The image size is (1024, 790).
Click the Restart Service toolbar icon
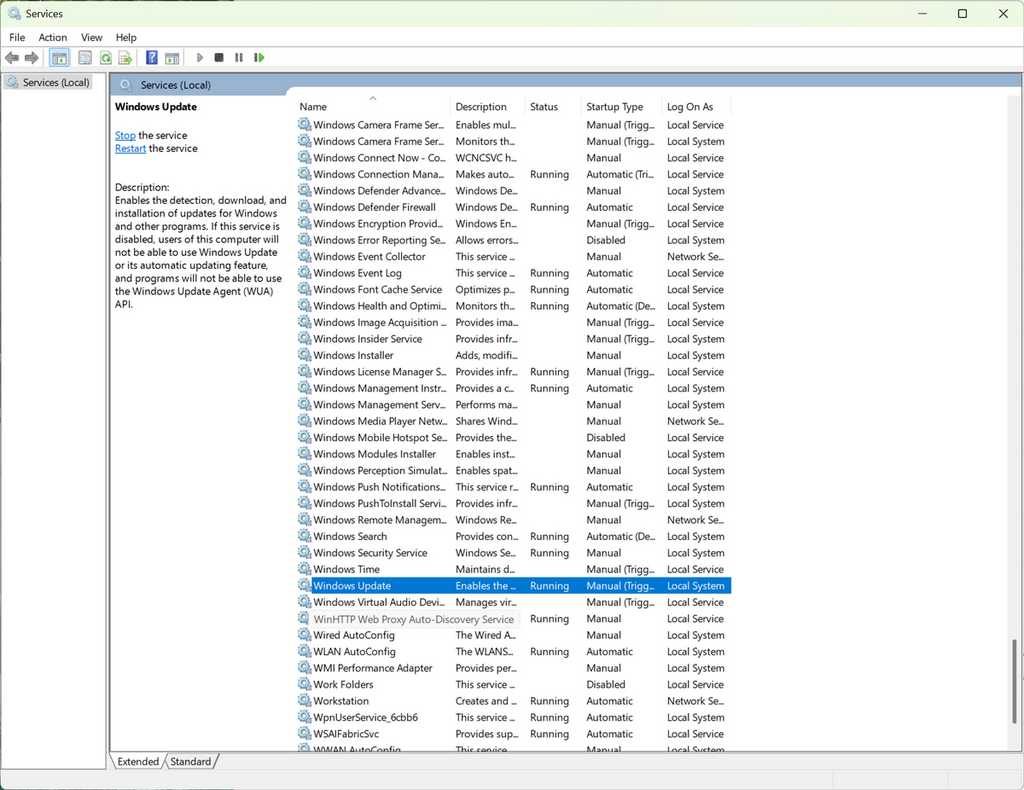(x=259, y=57)
